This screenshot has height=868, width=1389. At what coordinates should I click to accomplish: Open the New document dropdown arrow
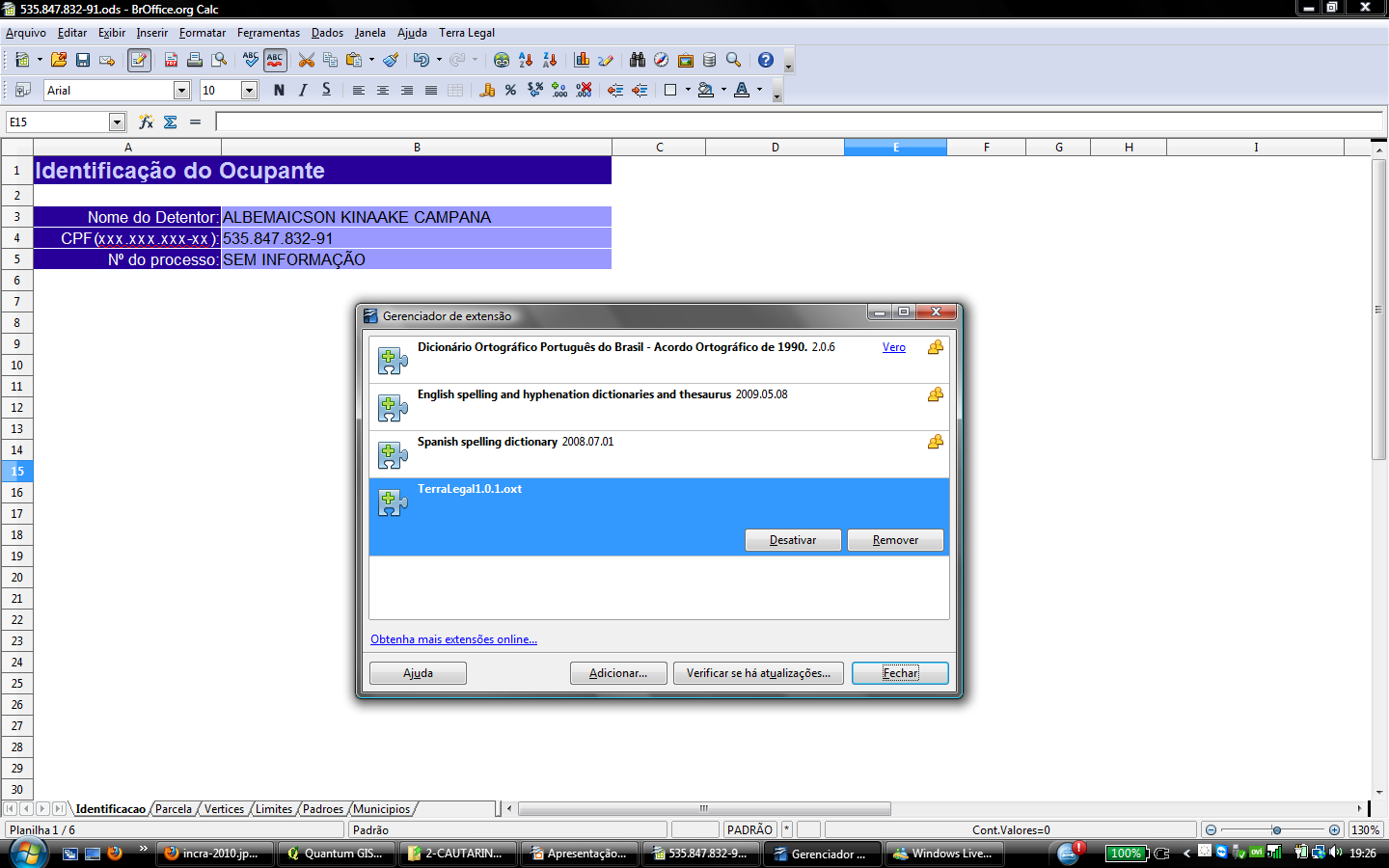pyautogui.click(x=40, y=60)
